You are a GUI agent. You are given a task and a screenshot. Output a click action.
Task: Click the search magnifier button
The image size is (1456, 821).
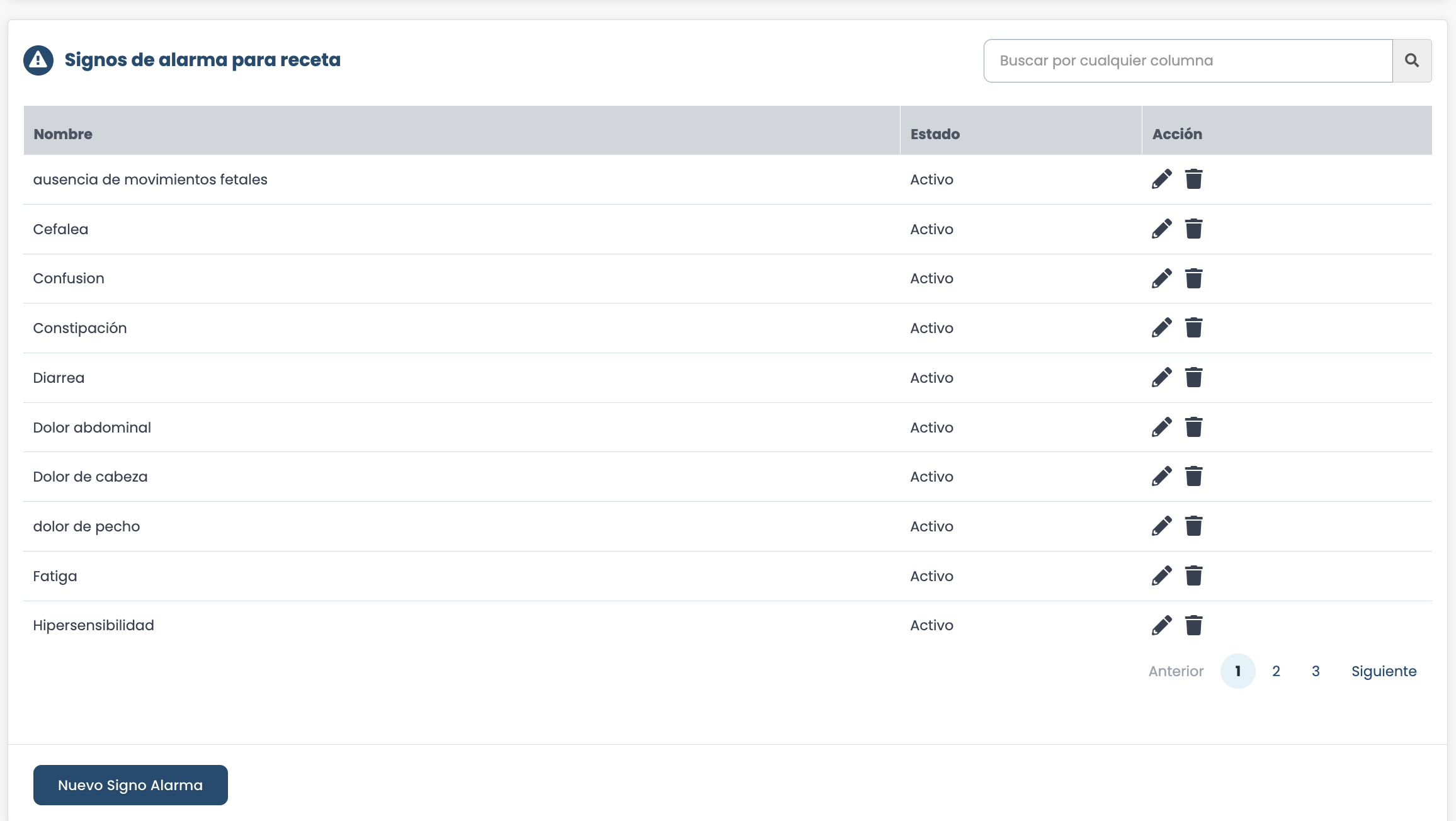(x=1412, y=60)
